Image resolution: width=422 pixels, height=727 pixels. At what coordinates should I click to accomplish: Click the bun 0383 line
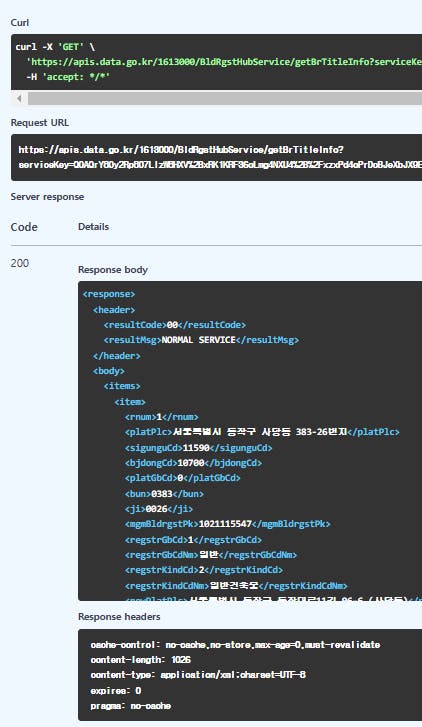164,494
